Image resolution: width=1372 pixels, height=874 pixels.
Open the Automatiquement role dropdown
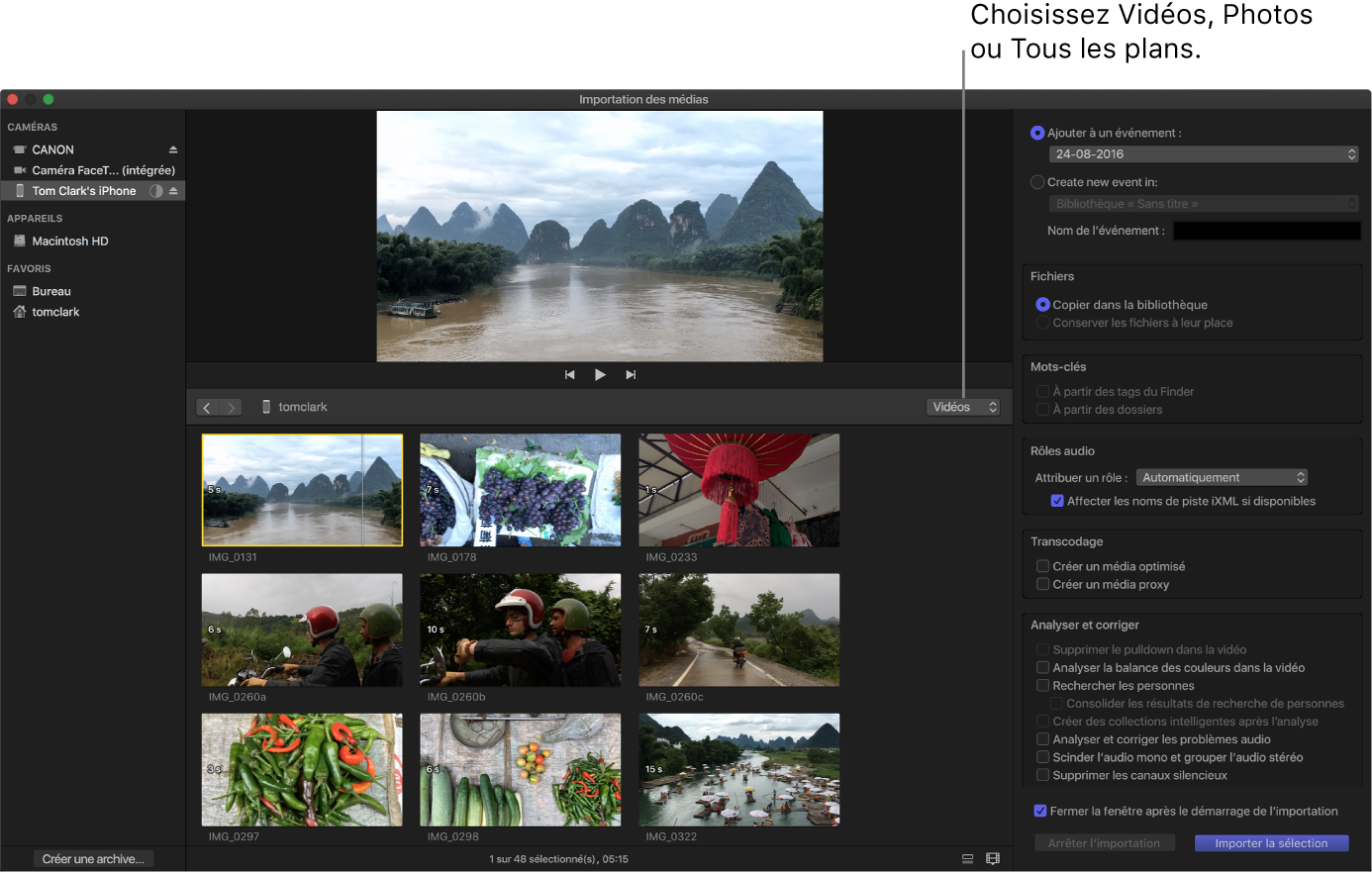(x=1222, y=478)
